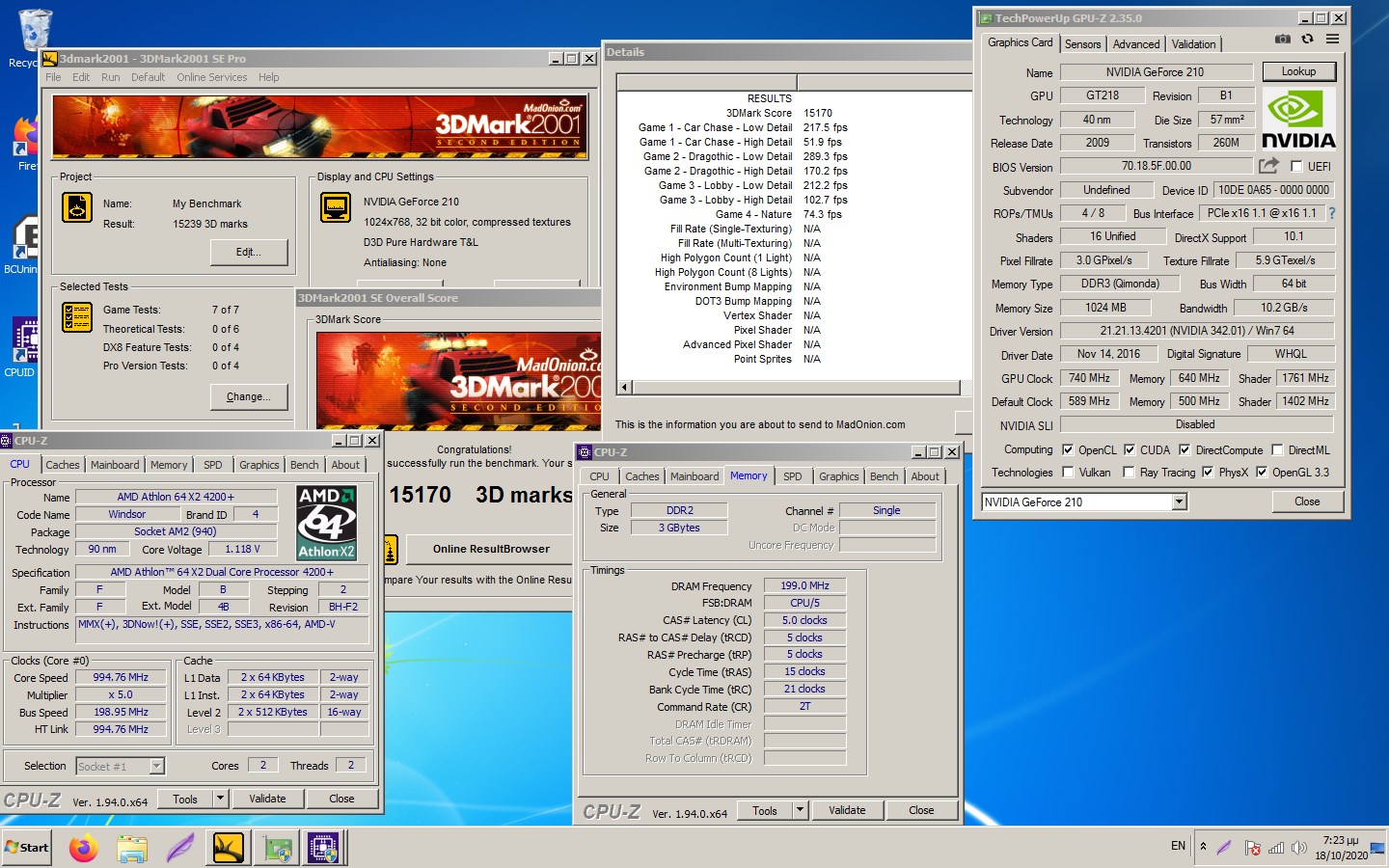Click the purple feather tray icon
Screen dimensions: 1389x868
point(1224,848)
